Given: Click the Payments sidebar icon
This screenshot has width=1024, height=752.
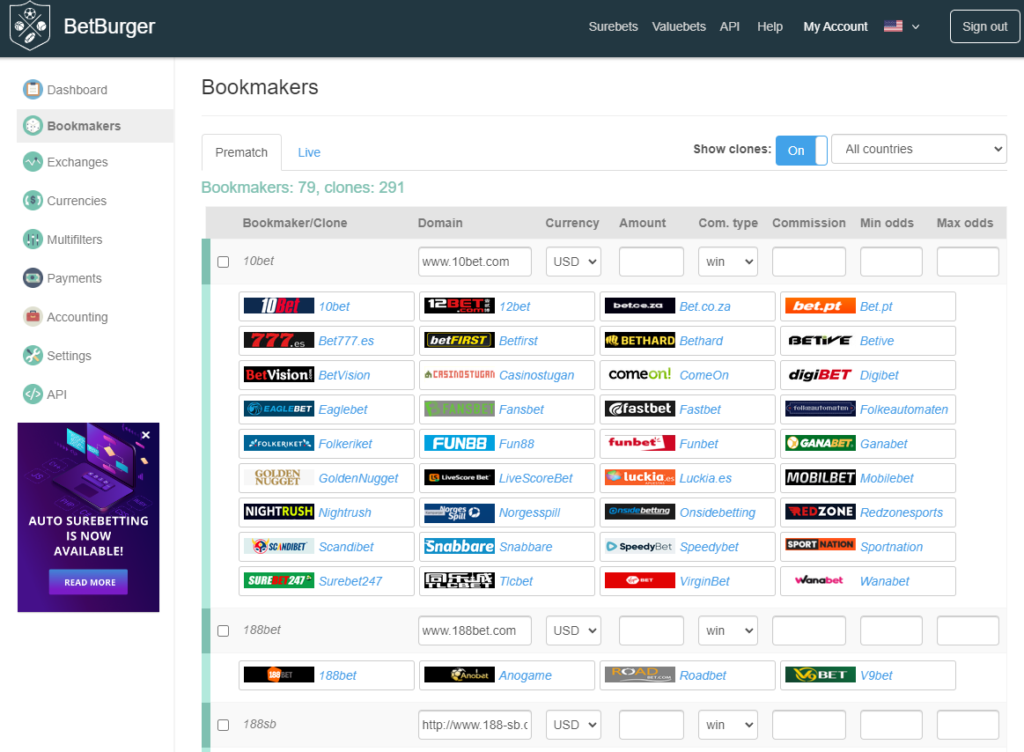Looking at the screenshot, I should click(x=32, y=278).
